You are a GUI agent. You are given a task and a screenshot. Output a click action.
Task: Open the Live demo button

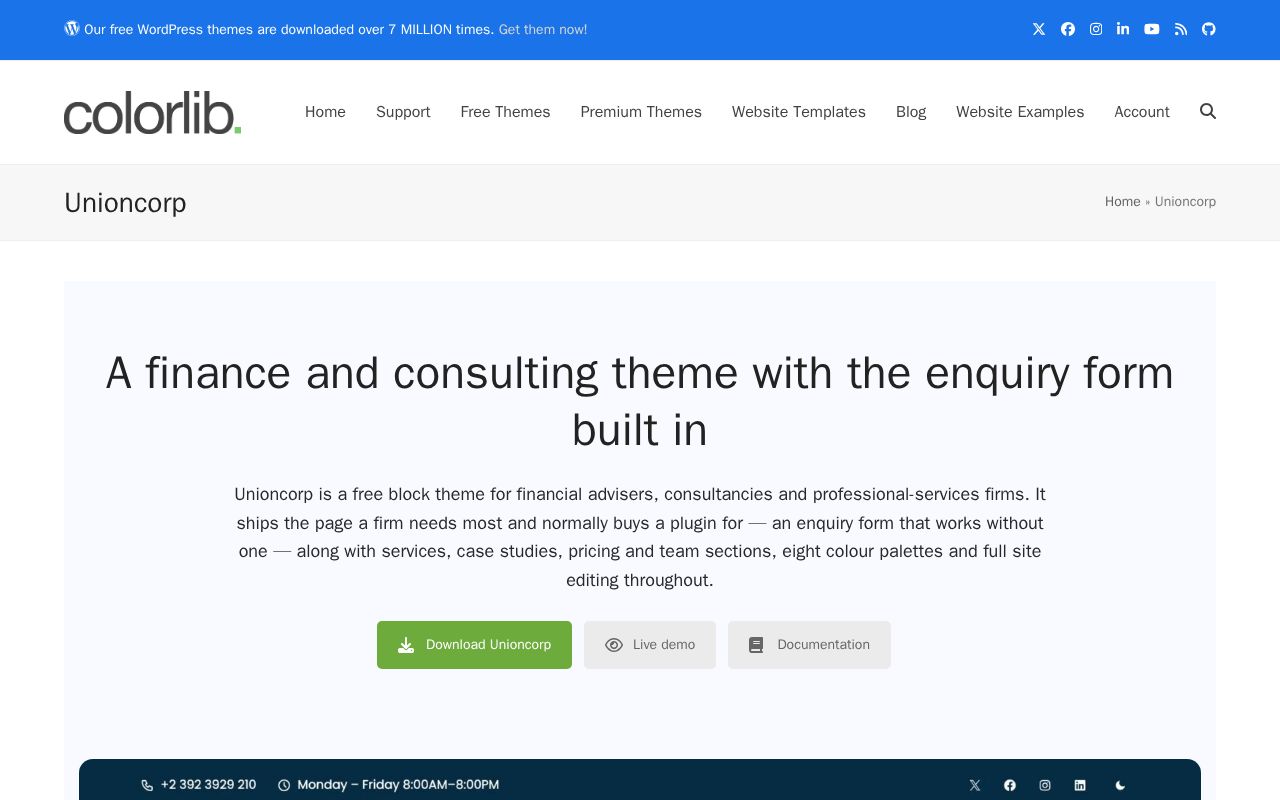click(650, 645)
